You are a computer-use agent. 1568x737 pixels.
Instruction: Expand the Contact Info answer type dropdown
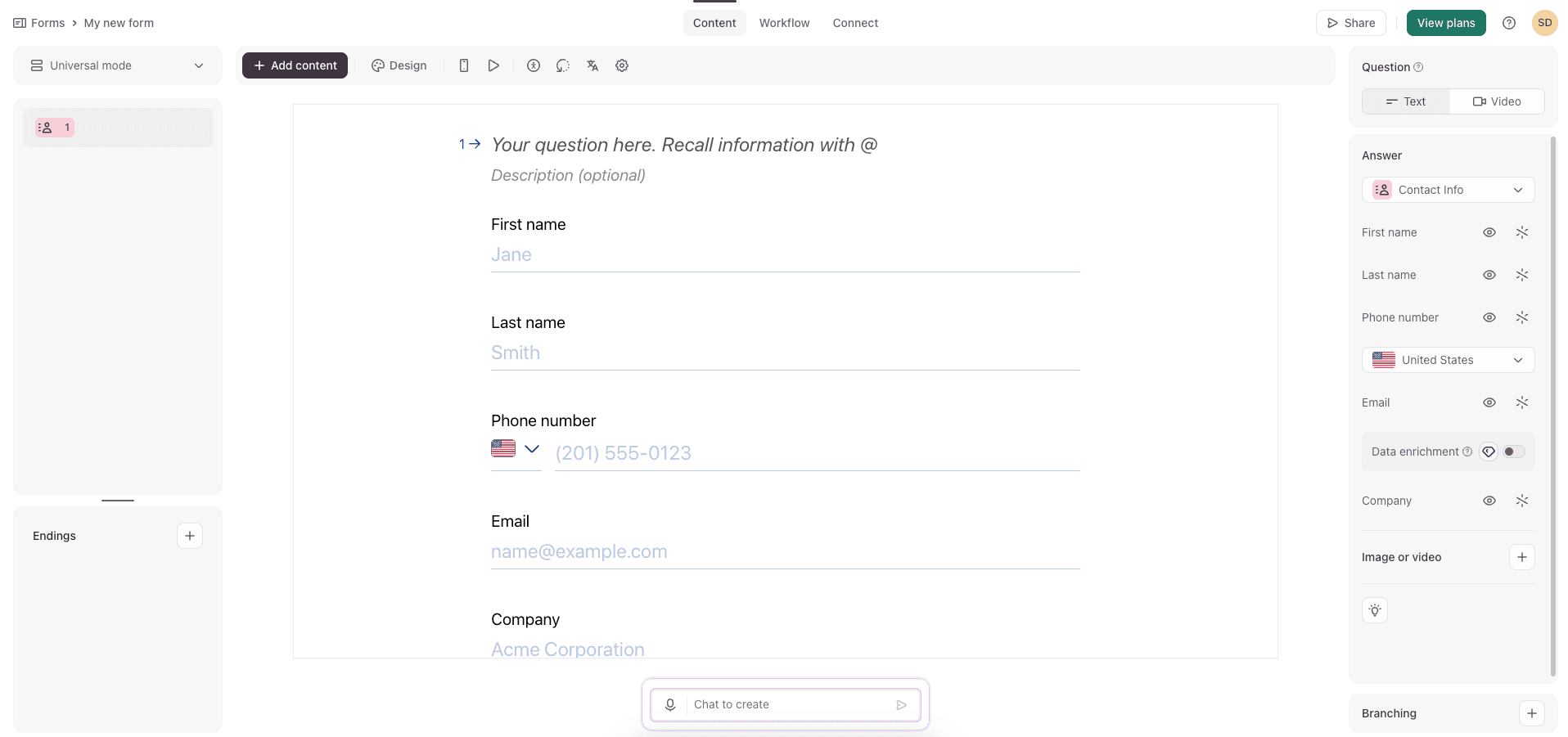pyautogui.click(x=1448, y=190)
